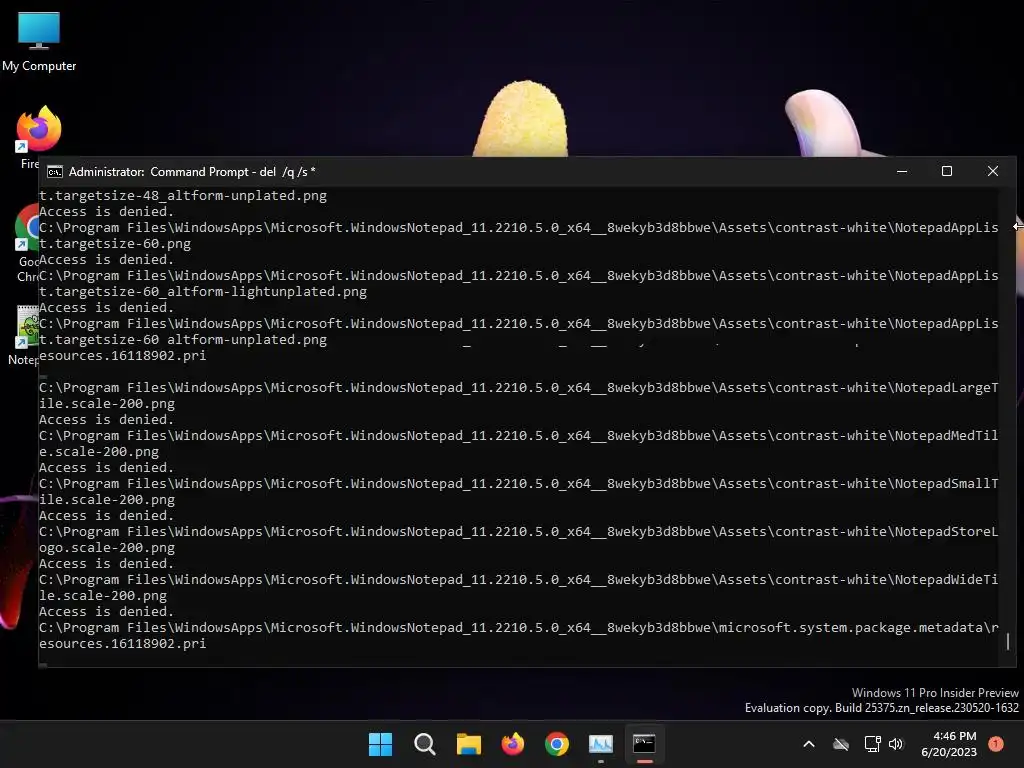1024x768 pixels.
Task: Click the line 'e.scale-200.png'
Action: coord(99,451)
